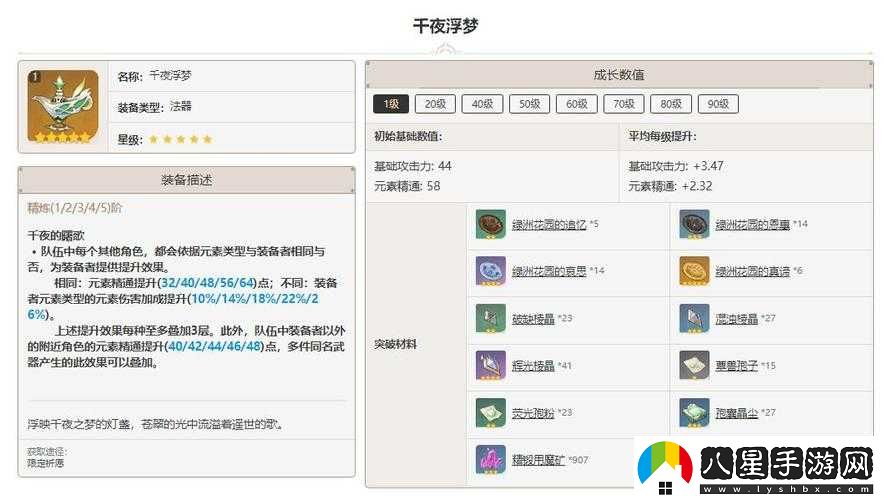This screenshot has height=500, width=884.
Task: Visit the 孢囊晶尘 material link
Action: [737, 413]
